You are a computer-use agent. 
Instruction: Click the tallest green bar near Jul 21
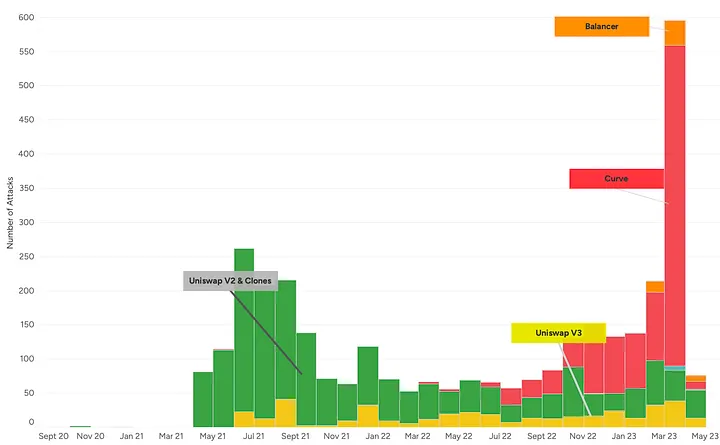[x=244, y=330]
